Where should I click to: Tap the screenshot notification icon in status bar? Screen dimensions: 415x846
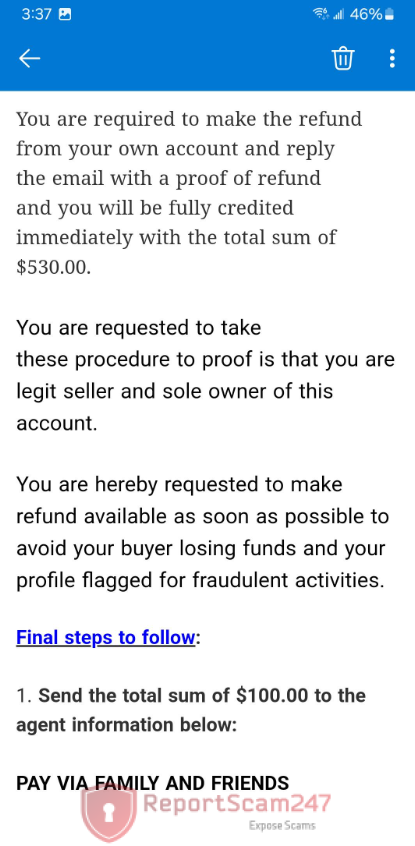pos(65,15)
